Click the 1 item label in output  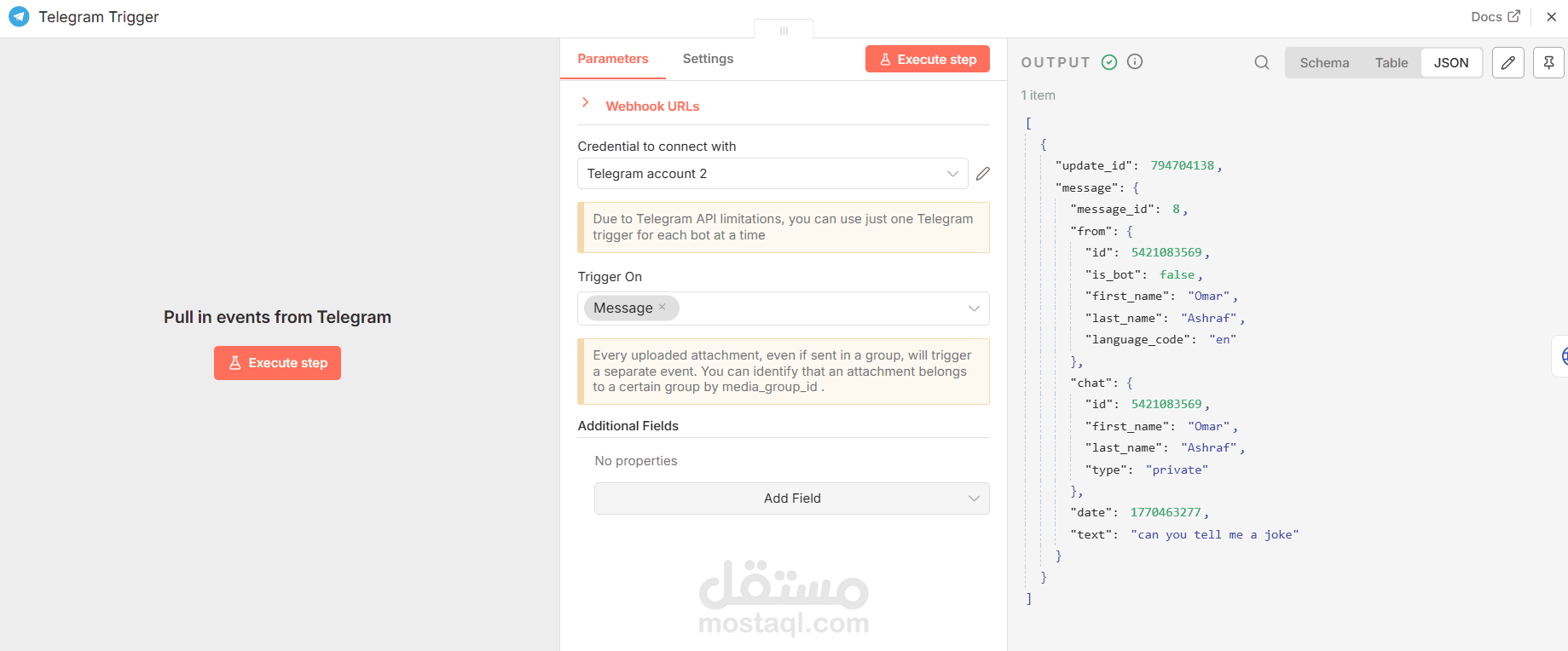(1038, 95)
